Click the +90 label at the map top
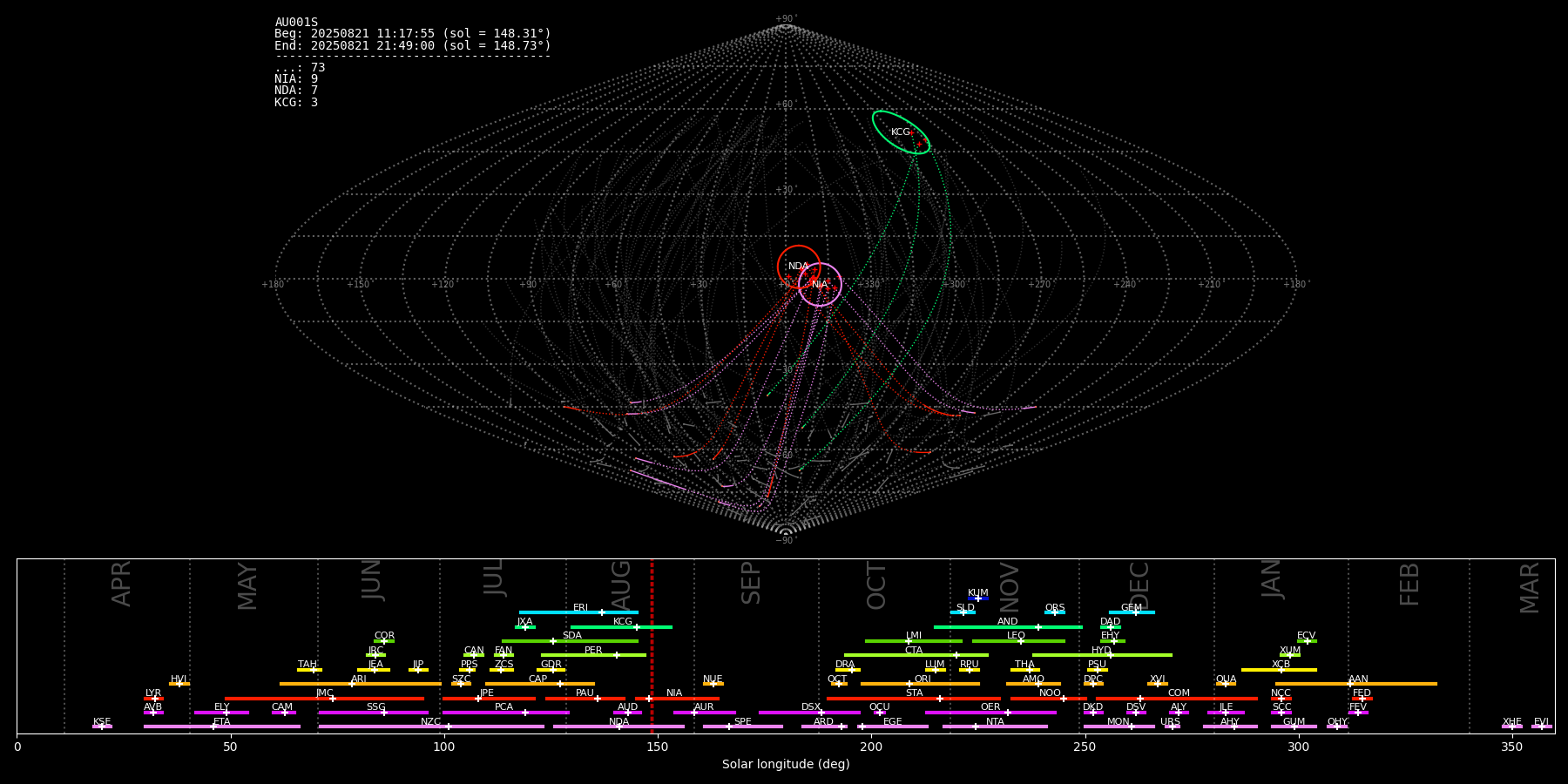 pyautogui.click(x=785, y=19)
